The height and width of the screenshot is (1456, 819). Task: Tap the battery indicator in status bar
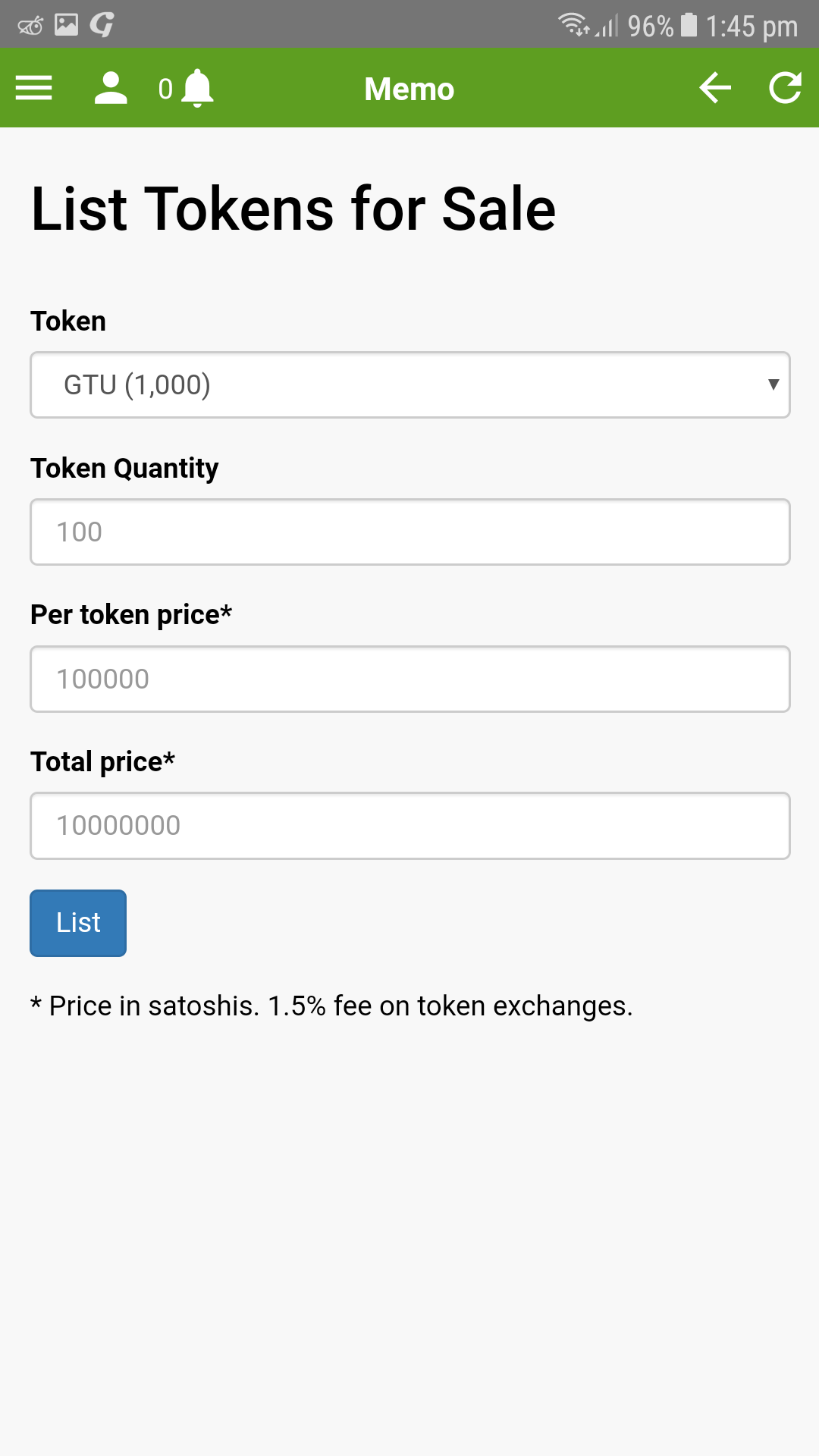point(689,25)
